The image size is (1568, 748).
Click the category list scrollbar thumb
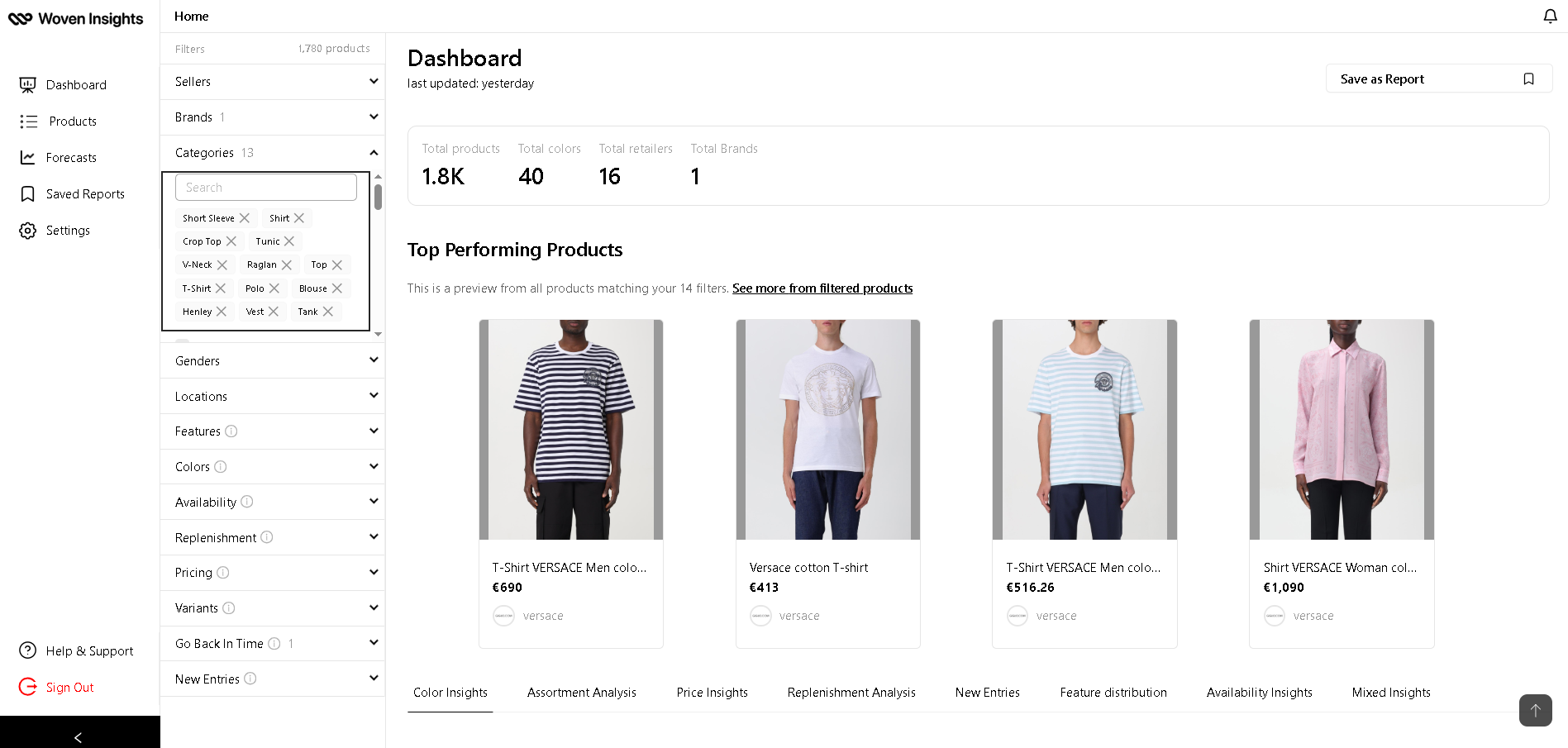coord(378,197)
